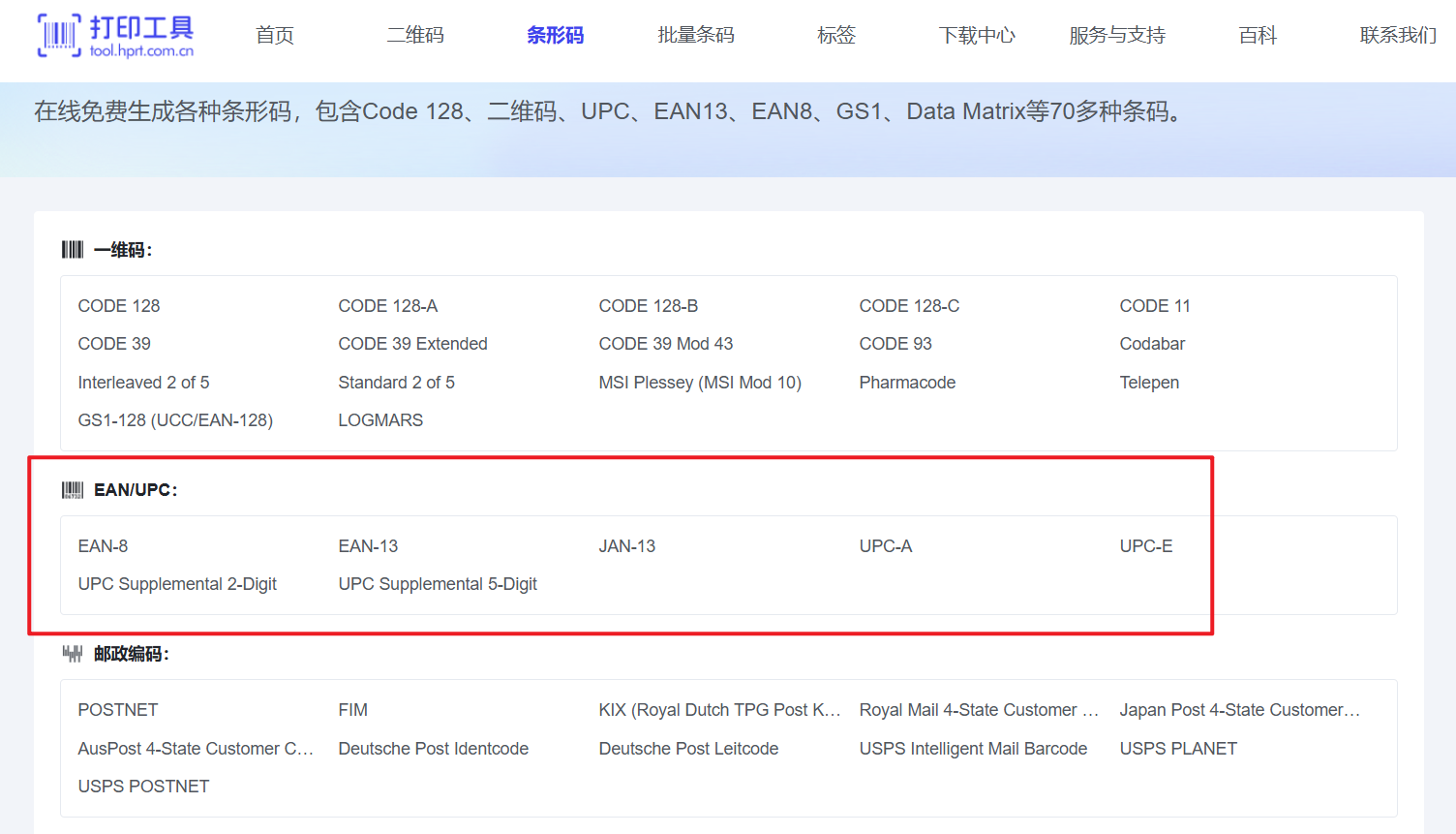Open the 首页 menu item
The width and height of the screenshot is (1456, 834).
pos(275,35)
